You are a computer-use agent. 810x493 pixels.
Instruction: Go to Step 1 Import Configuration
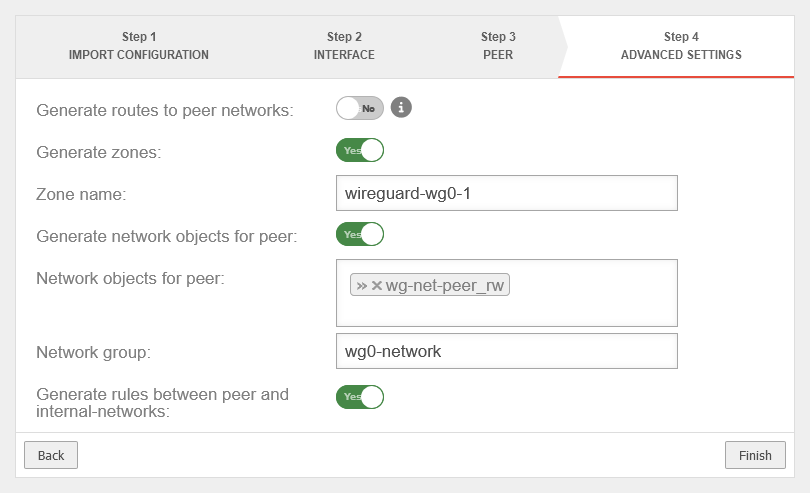tap(139, 46)
